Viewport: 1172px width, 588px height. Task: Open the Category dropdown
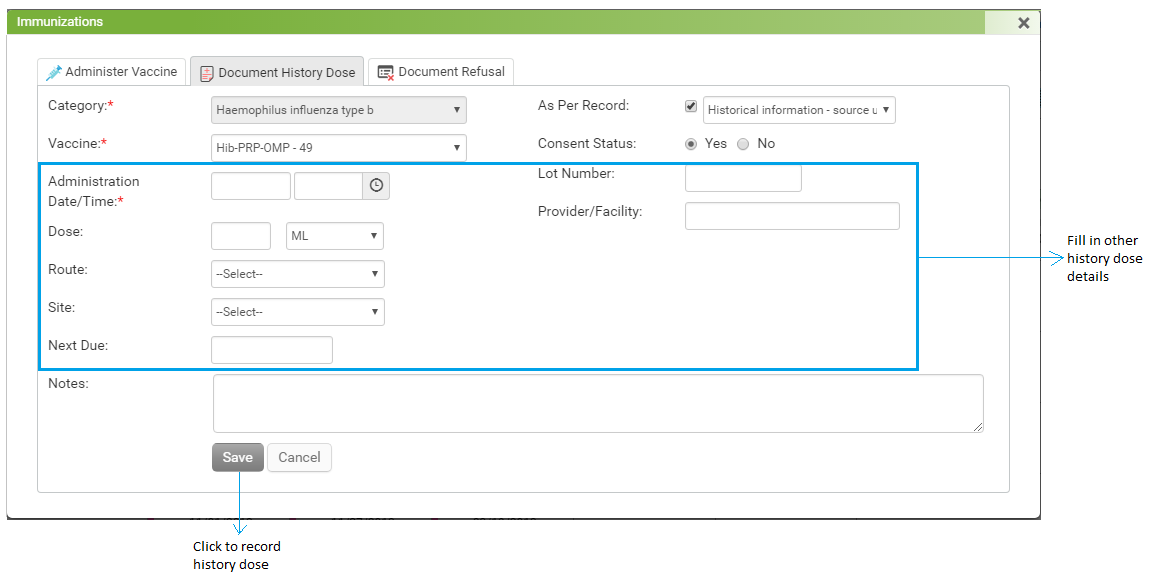(338, 110)
